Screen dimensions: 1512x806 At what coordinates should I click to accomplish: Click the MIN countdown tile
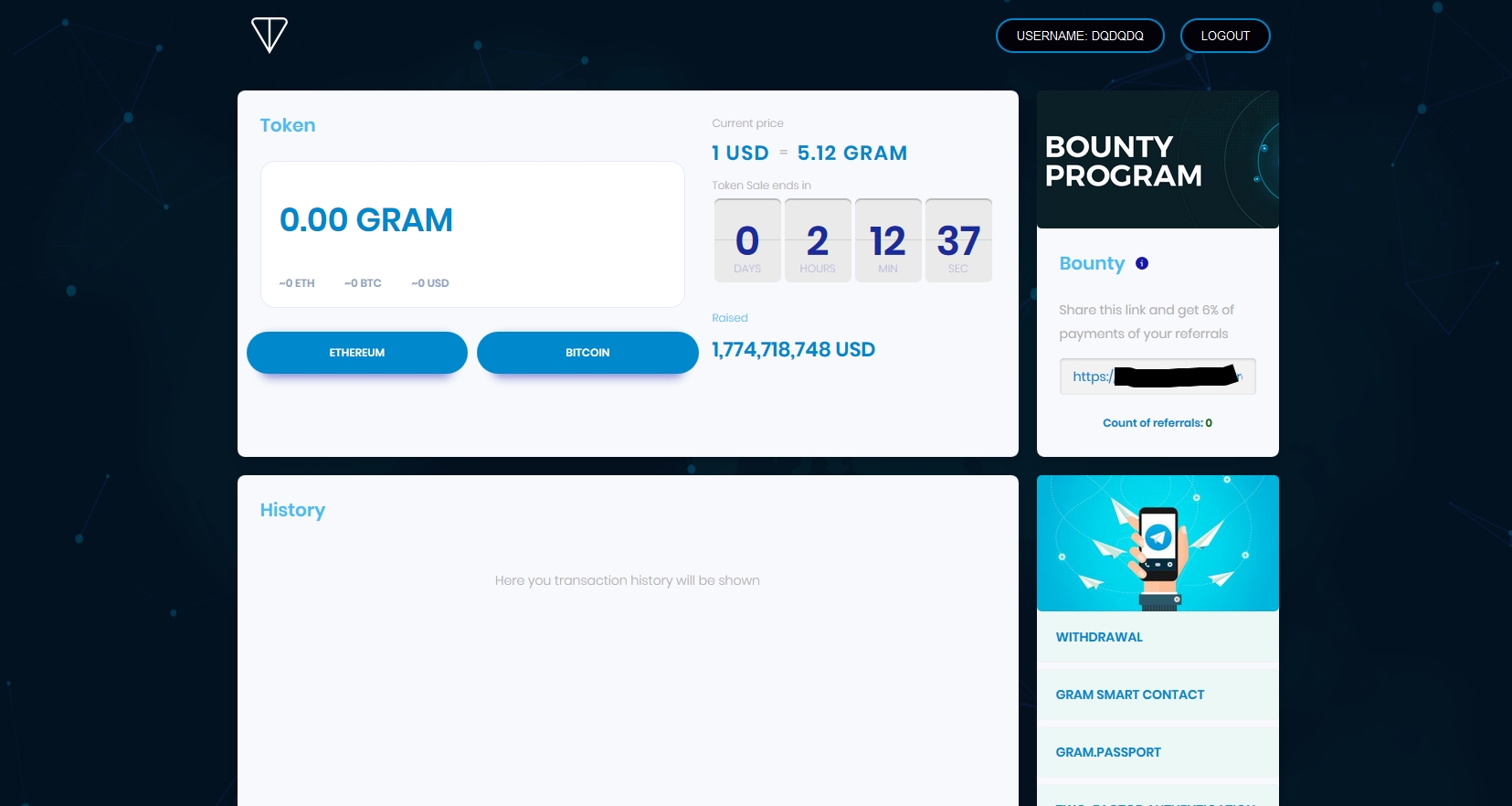tap(888, 240)
